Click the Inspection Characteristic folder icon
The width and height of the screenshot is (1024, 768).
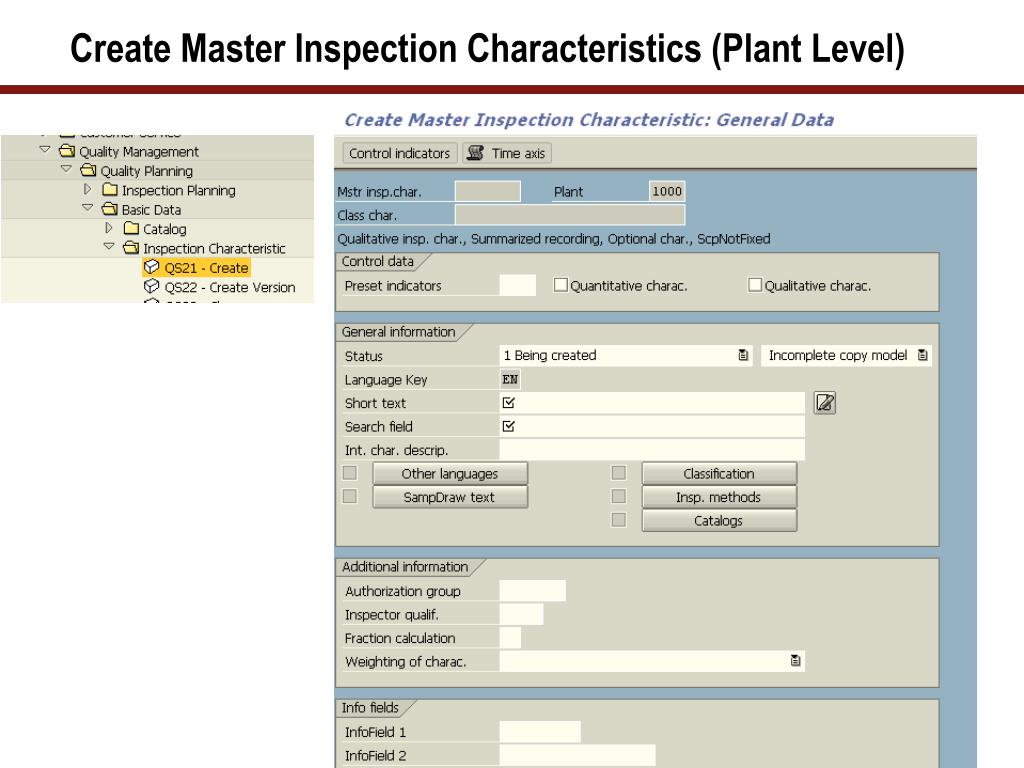131,248
